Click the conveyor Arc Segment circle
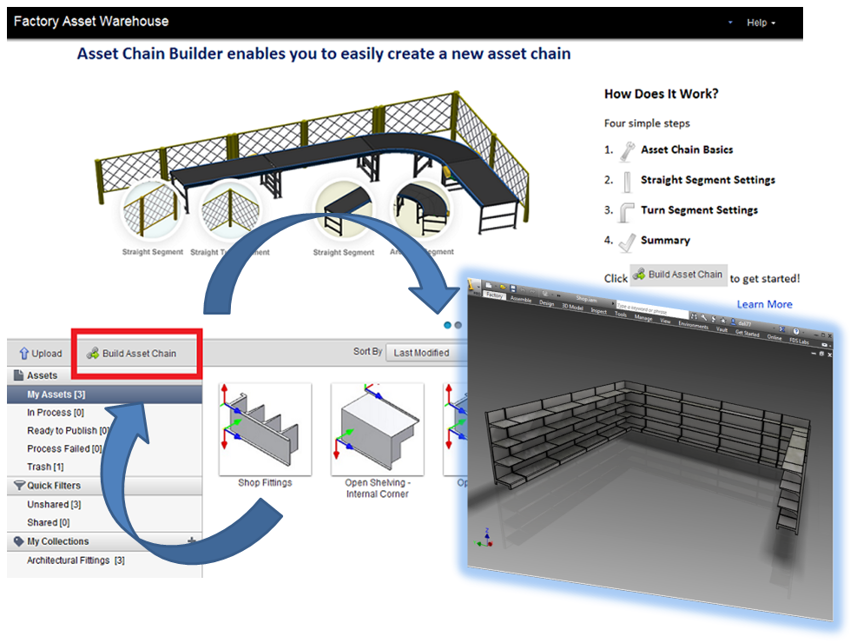The image size is (850, 642). tap(423, 211)
